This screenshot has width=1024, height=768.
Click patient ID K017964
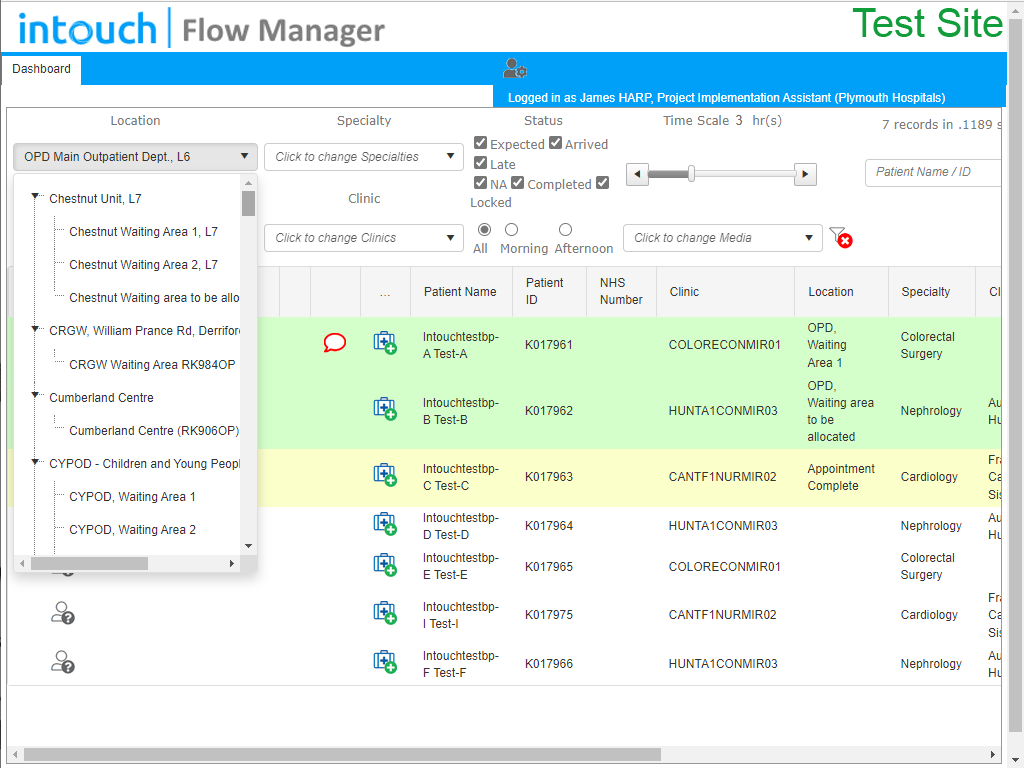549,526
